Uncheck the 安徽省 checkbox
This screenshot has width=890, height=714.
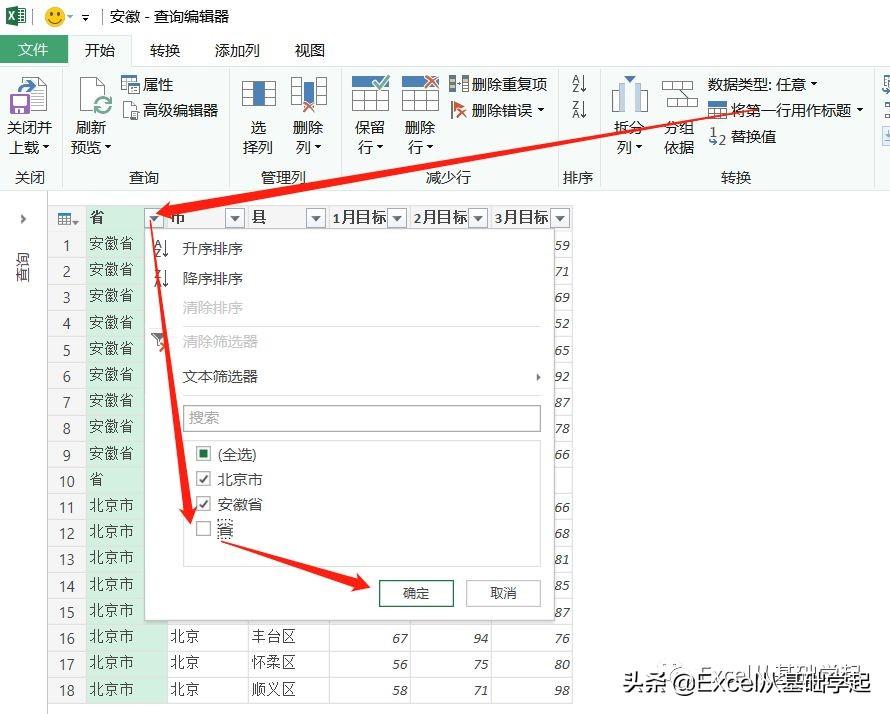203,503
